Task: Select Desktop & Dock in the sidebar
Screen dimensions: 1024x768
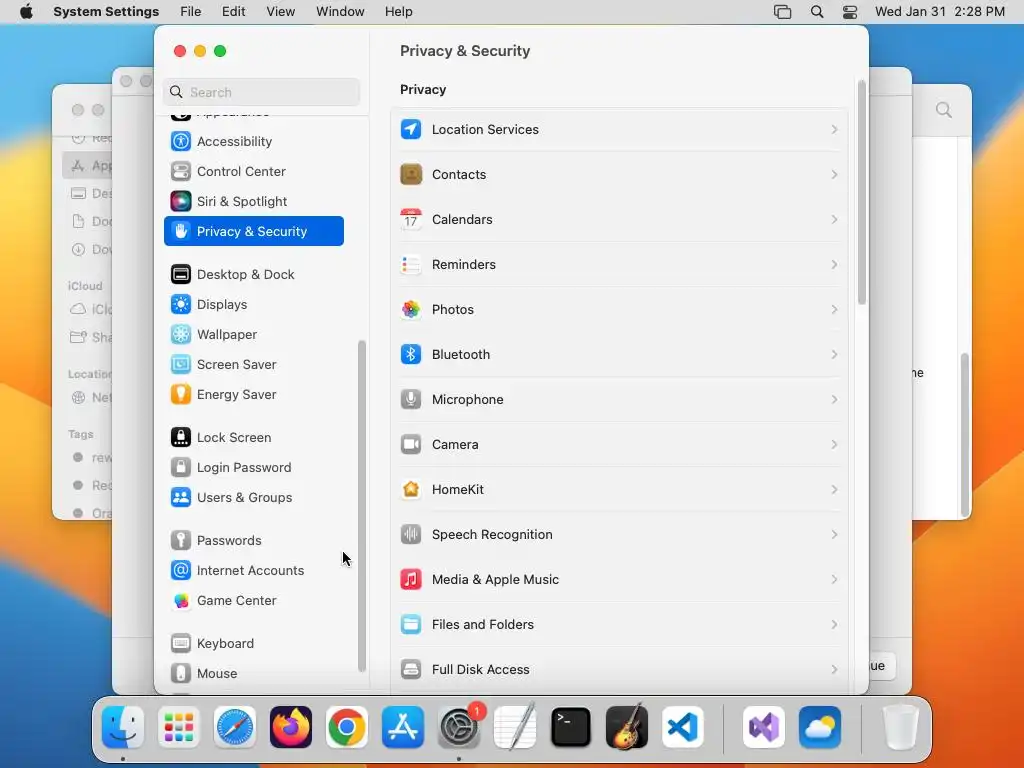Action: 254,274
